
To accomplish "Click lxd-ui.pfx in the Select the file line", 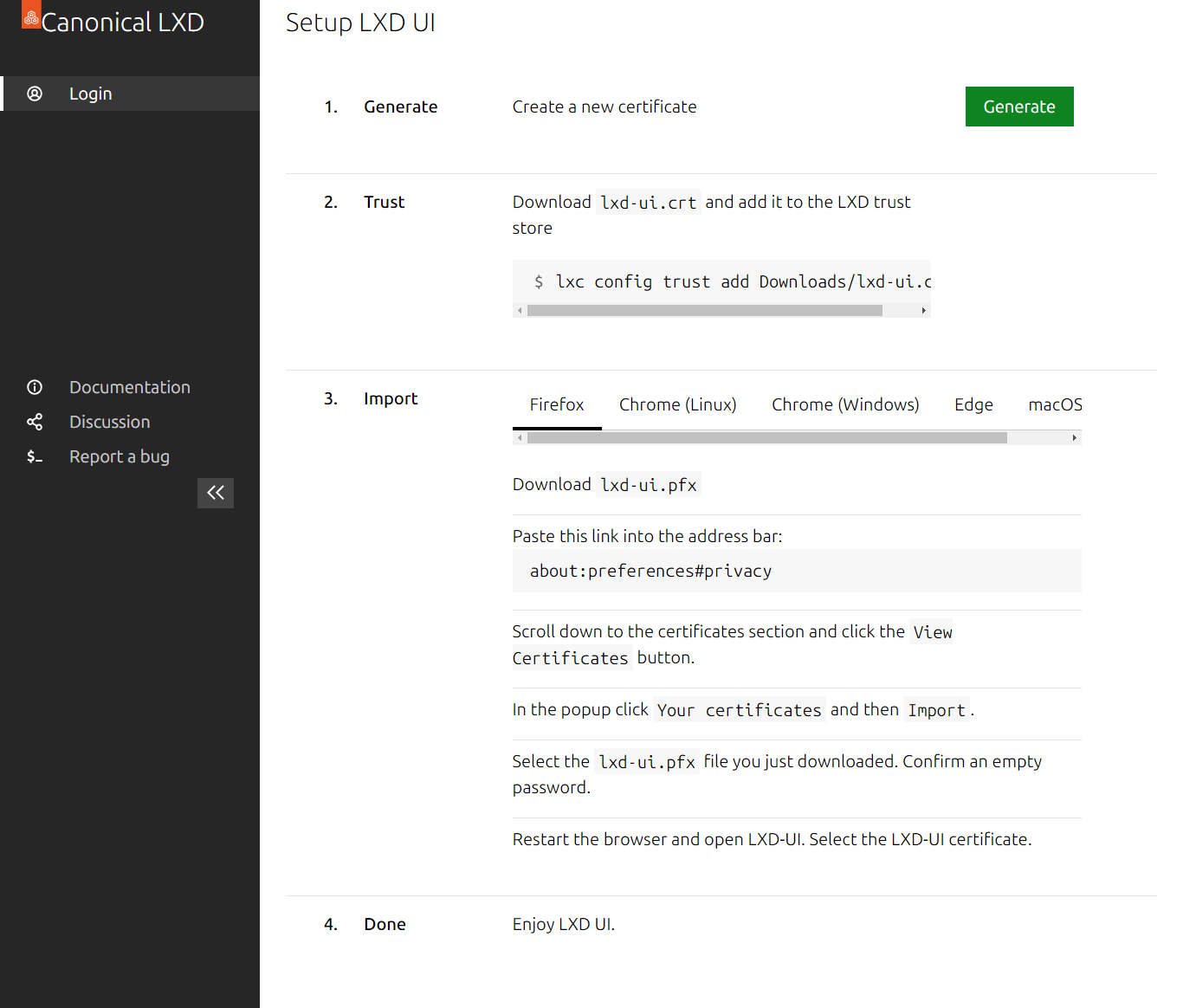I will coord(647,762).
